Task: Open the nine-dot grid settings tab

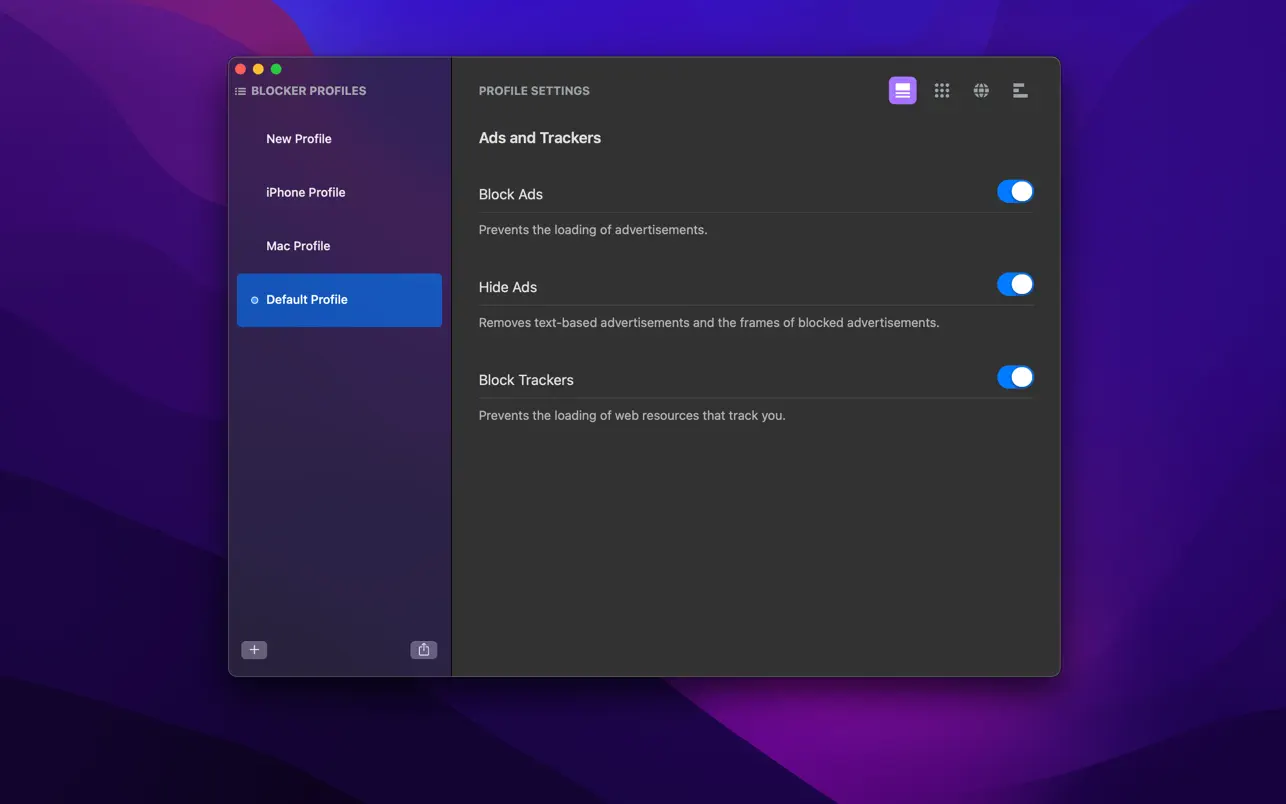Action: (x=942, y=91)
